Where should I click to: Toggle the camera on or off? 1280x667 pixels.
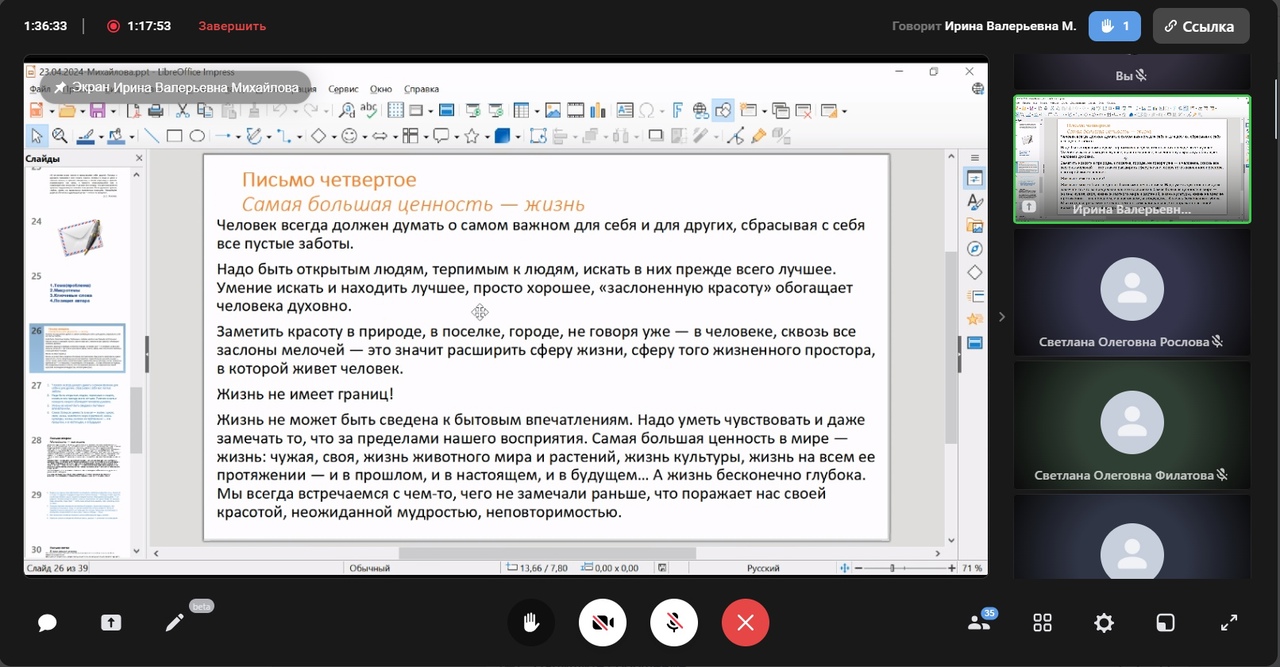(602, 623)
